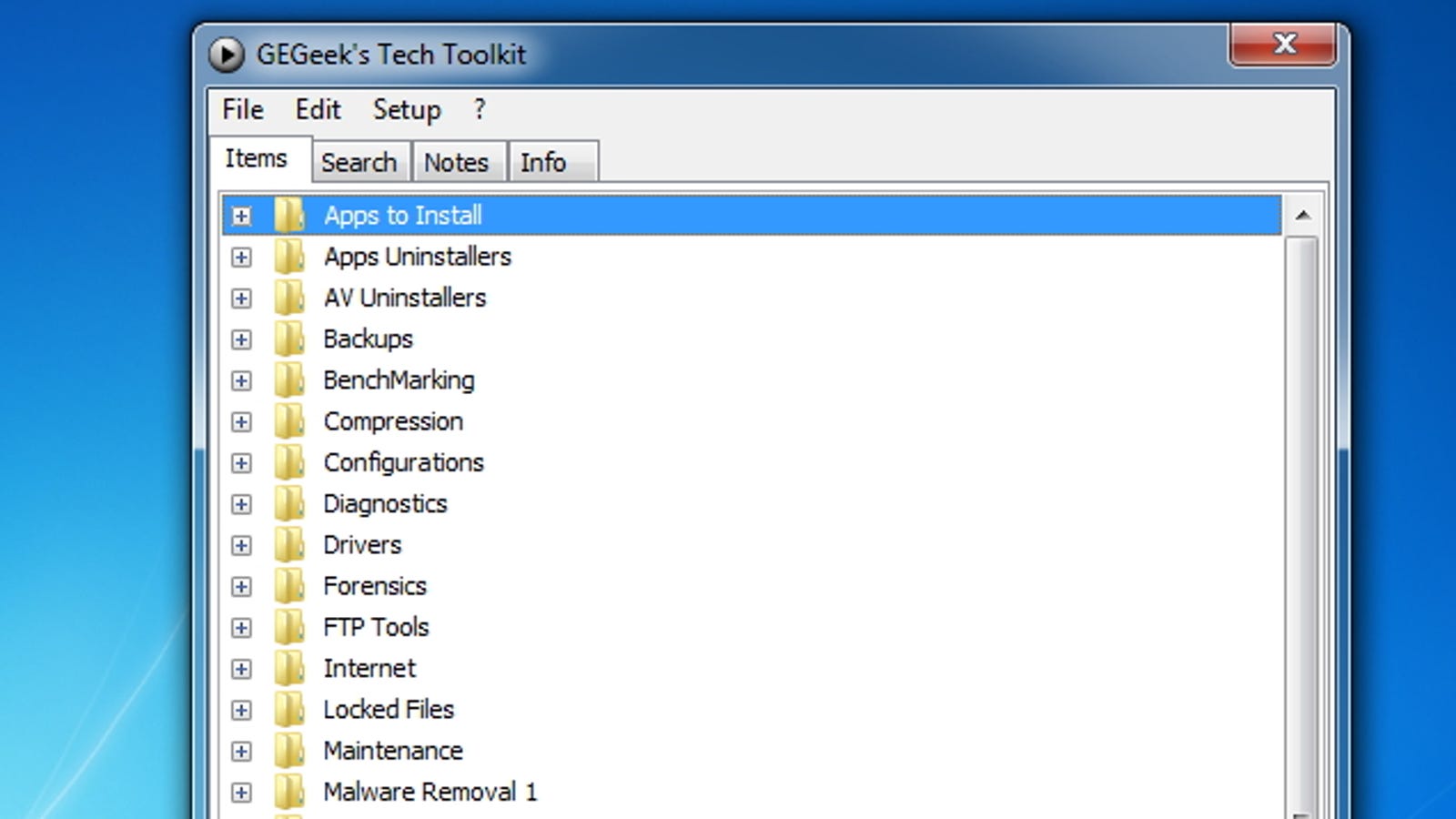Expand the BenchMarking tree node
The width and height of the screenshot is (1456, 819).
click(x=241, y=380)
